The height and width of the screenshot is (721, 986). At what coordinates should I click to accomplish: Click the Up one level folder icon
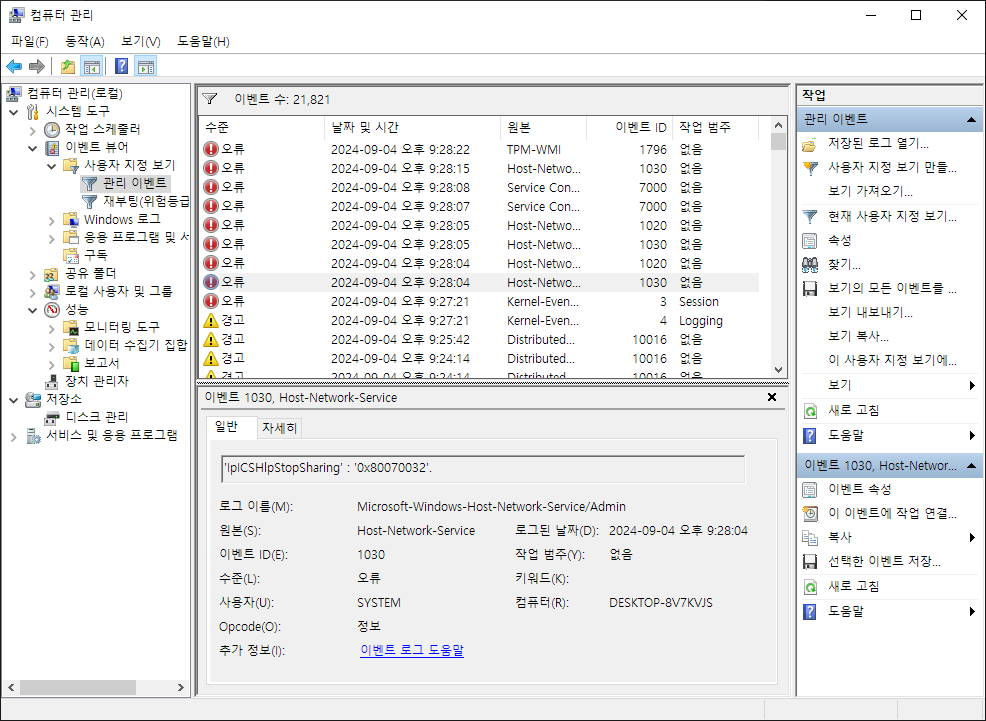point(68,66)
